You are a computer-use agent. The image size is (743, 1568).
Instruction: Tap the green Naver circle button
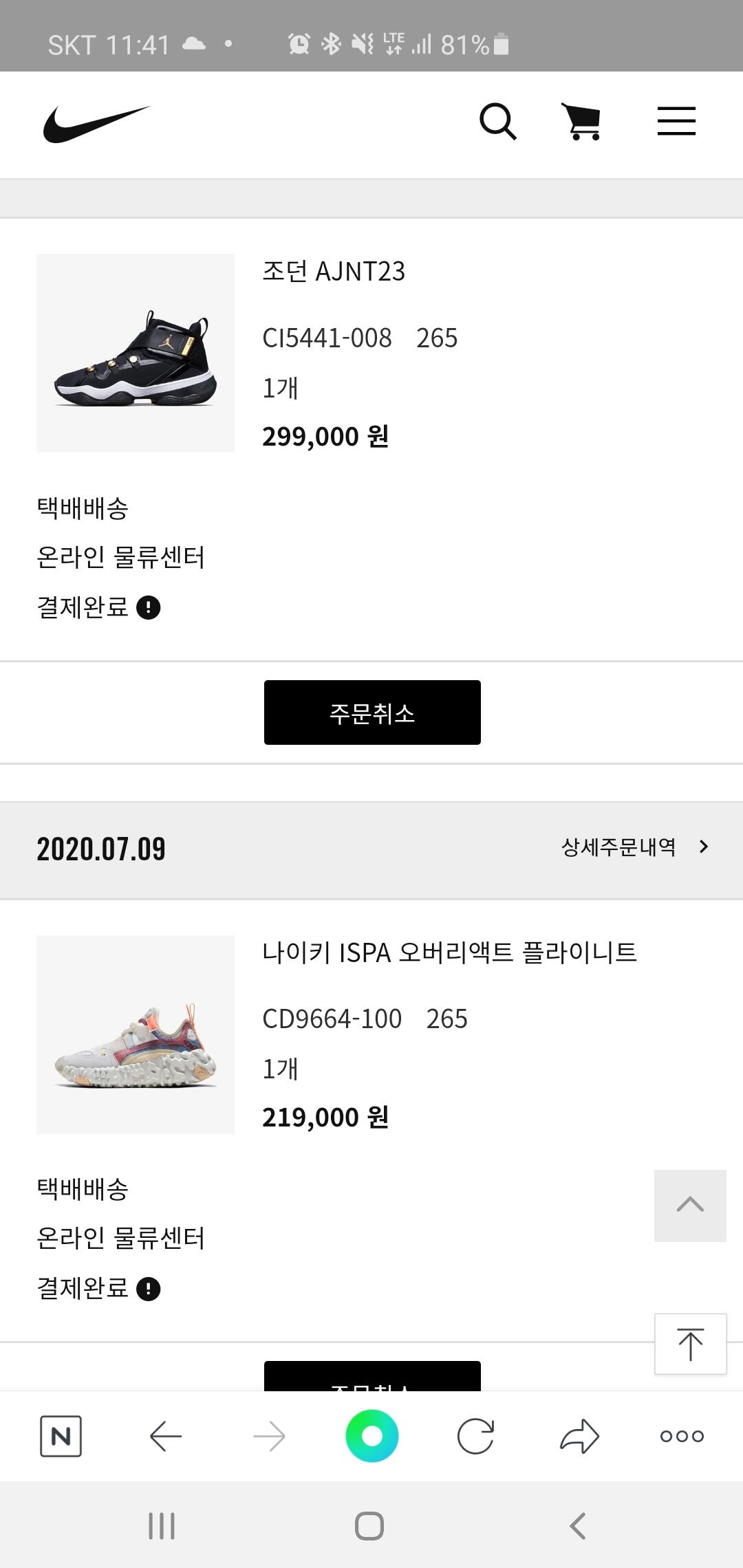[372, 1436]
